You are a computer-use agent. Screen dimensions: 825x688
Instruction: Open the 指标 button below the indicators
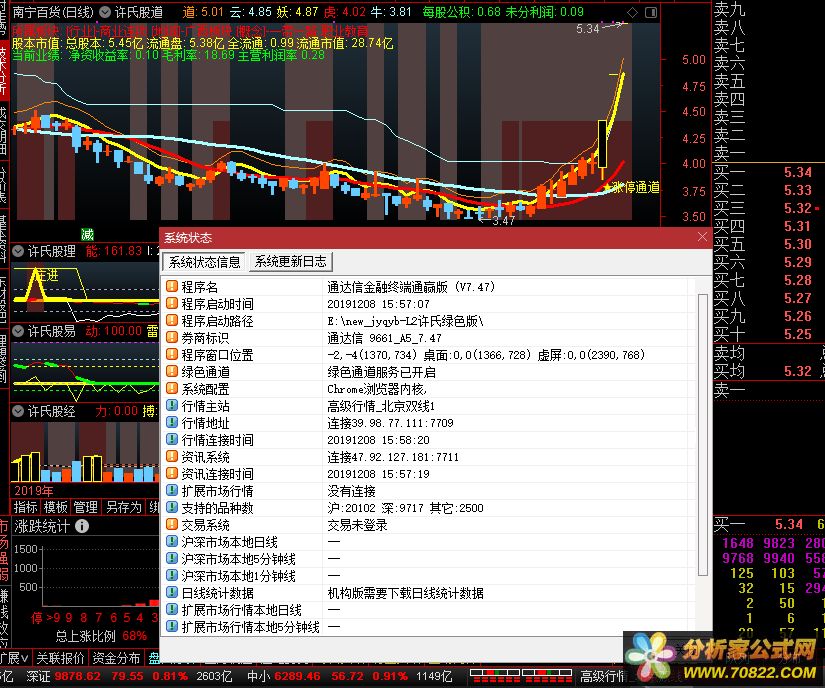point(26,507)
